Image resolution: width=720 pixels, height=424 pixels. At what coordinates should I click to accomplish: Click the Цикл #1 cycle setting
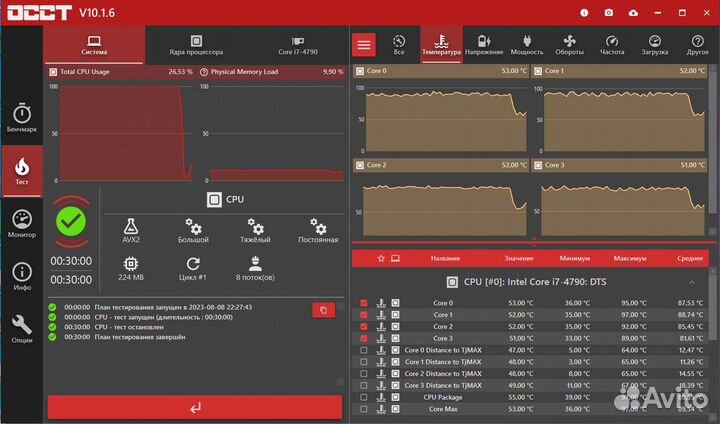coord(193,269)
